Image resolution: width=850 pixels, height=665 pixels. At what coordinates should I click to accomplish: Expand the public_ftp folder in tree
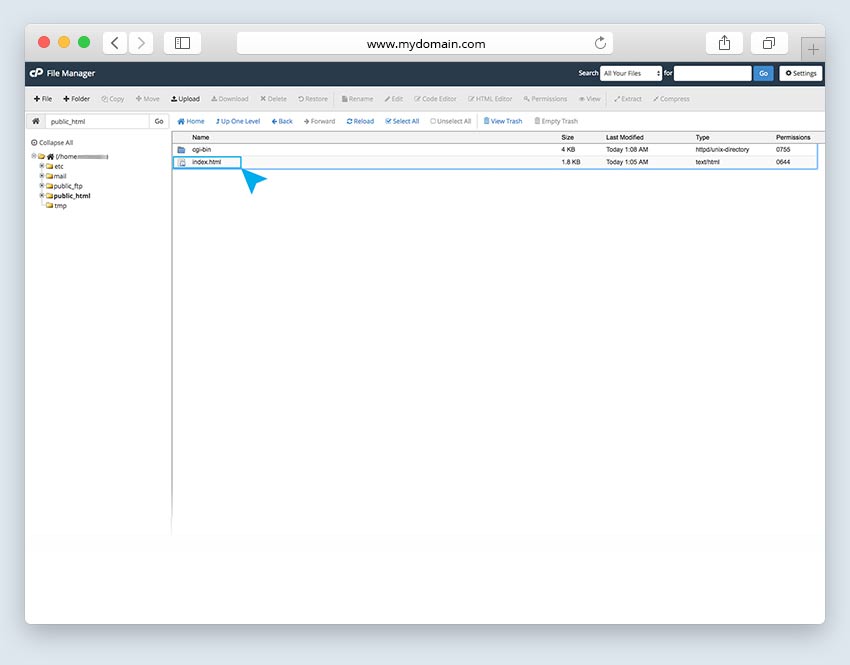point(42,186)
